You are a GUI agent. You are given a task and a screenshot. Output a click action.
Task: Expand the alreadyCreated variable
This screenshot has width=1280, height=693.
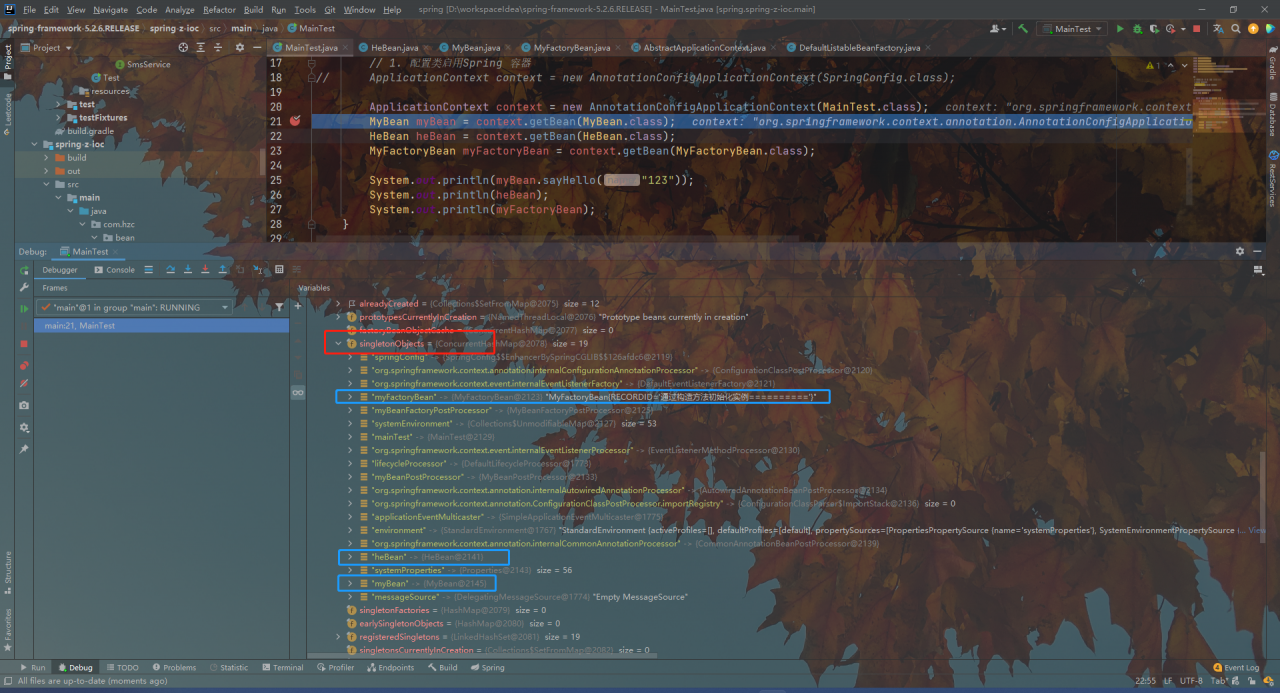[x=338, y=303]
